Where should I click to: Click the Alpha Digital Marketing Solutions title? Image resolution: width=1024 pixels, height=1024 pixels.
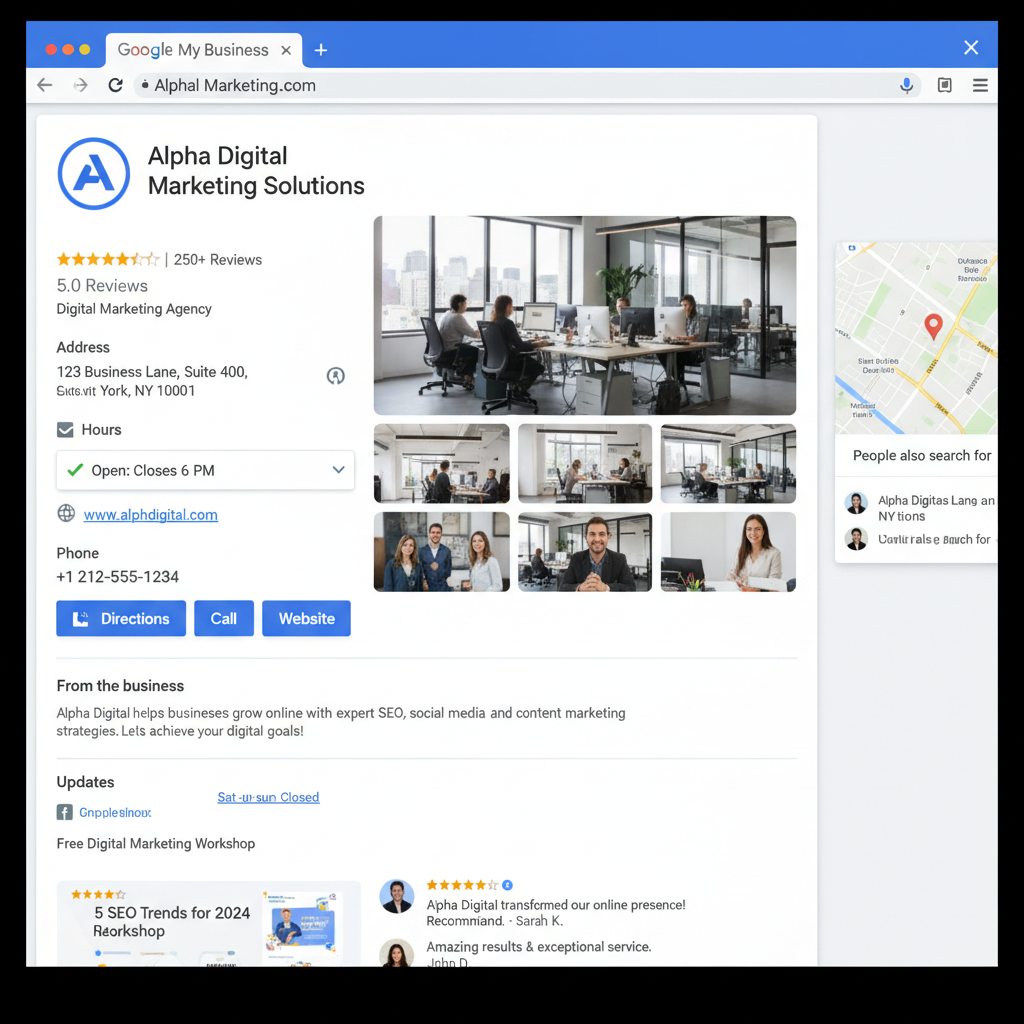[256, 170]
